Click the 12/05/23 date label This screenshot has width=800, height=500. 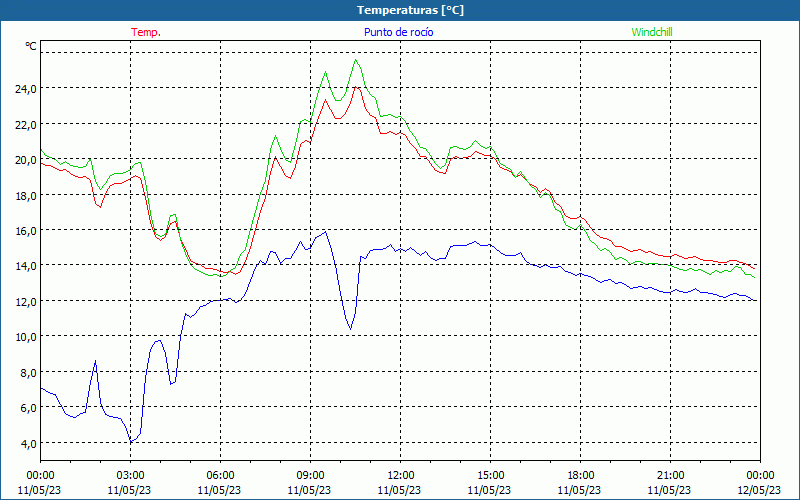coord(759,490)
